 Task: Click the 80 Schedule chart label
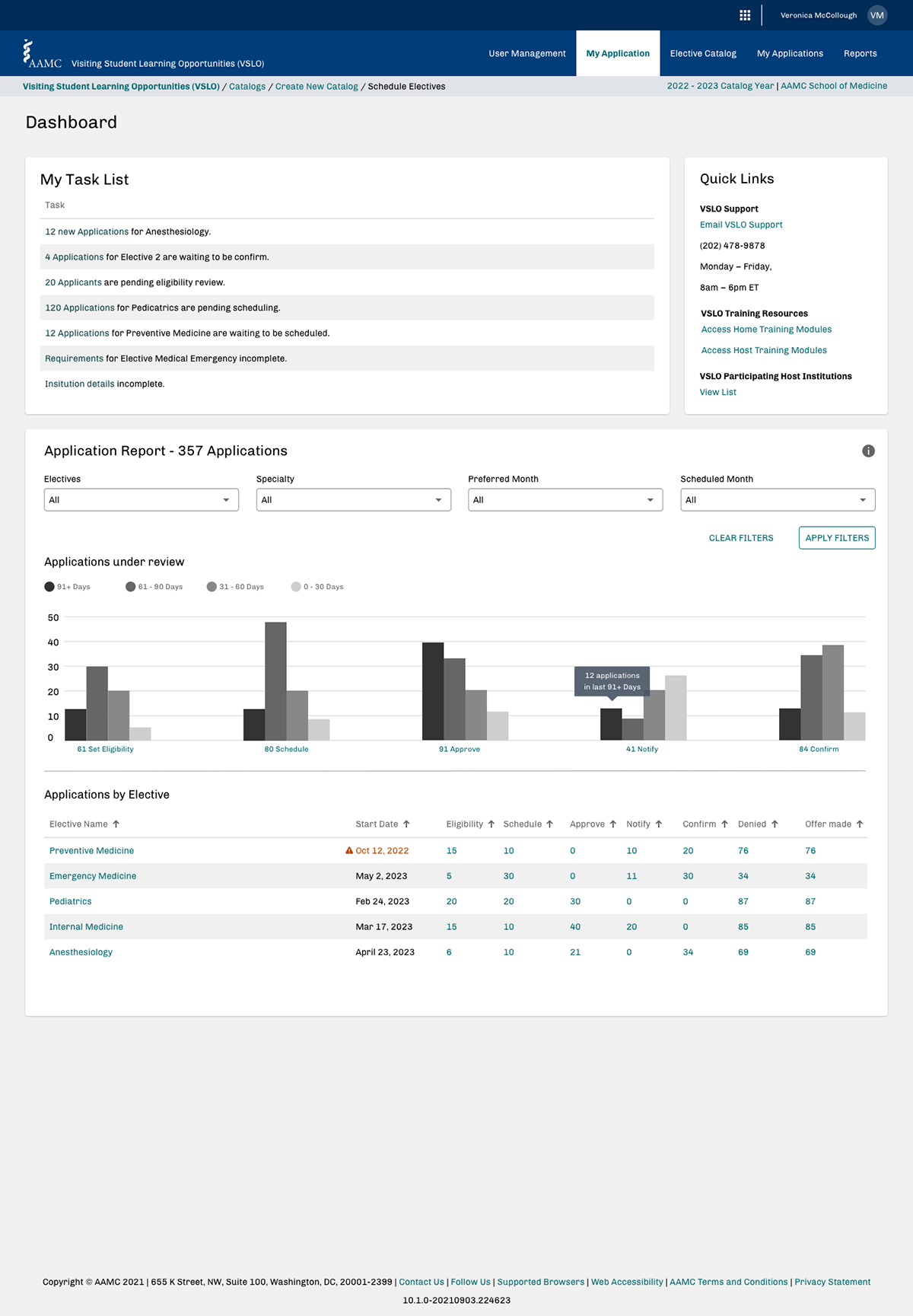click(286, 749)
